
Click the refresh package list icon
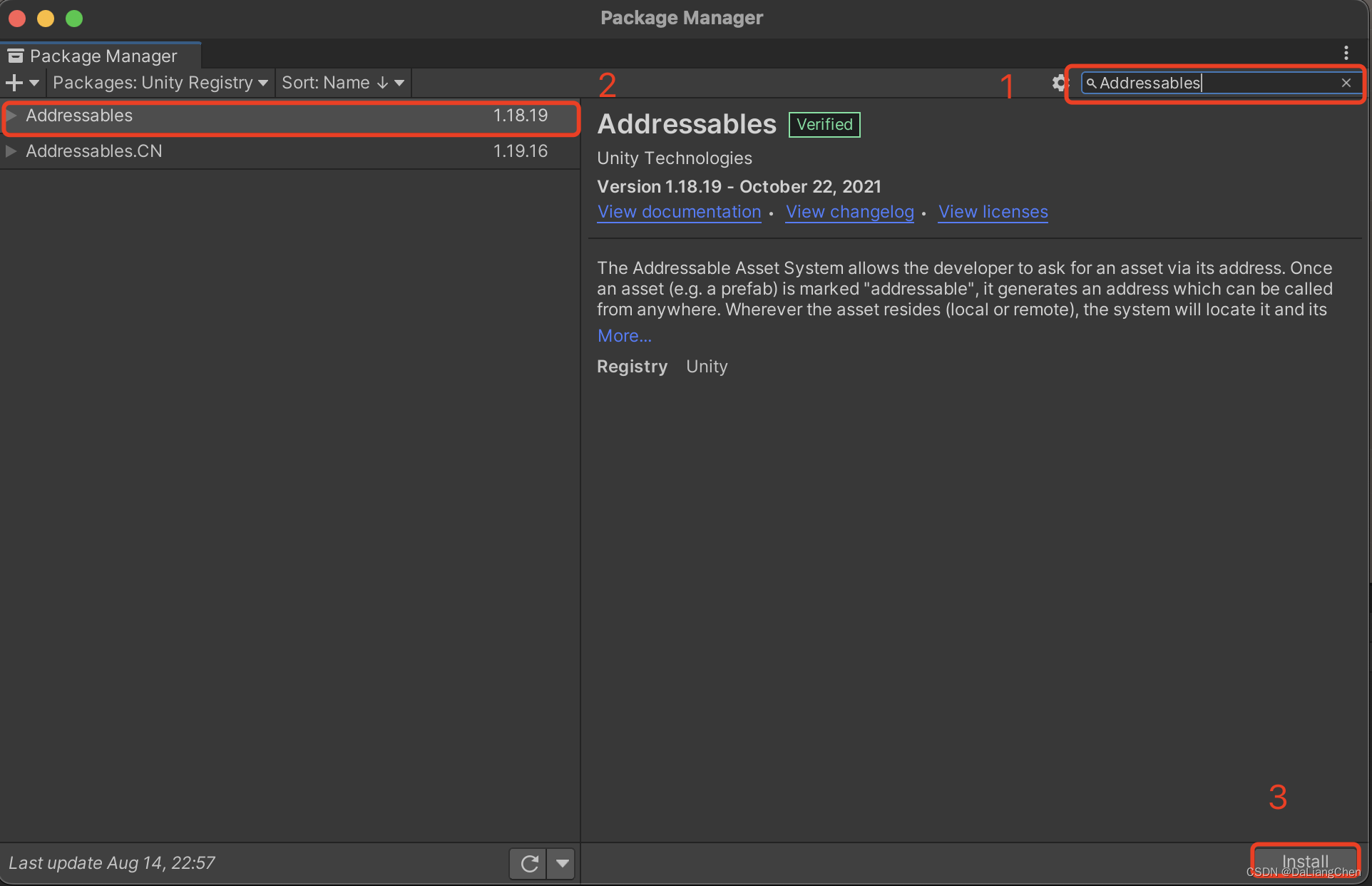[x=528, y=864]
